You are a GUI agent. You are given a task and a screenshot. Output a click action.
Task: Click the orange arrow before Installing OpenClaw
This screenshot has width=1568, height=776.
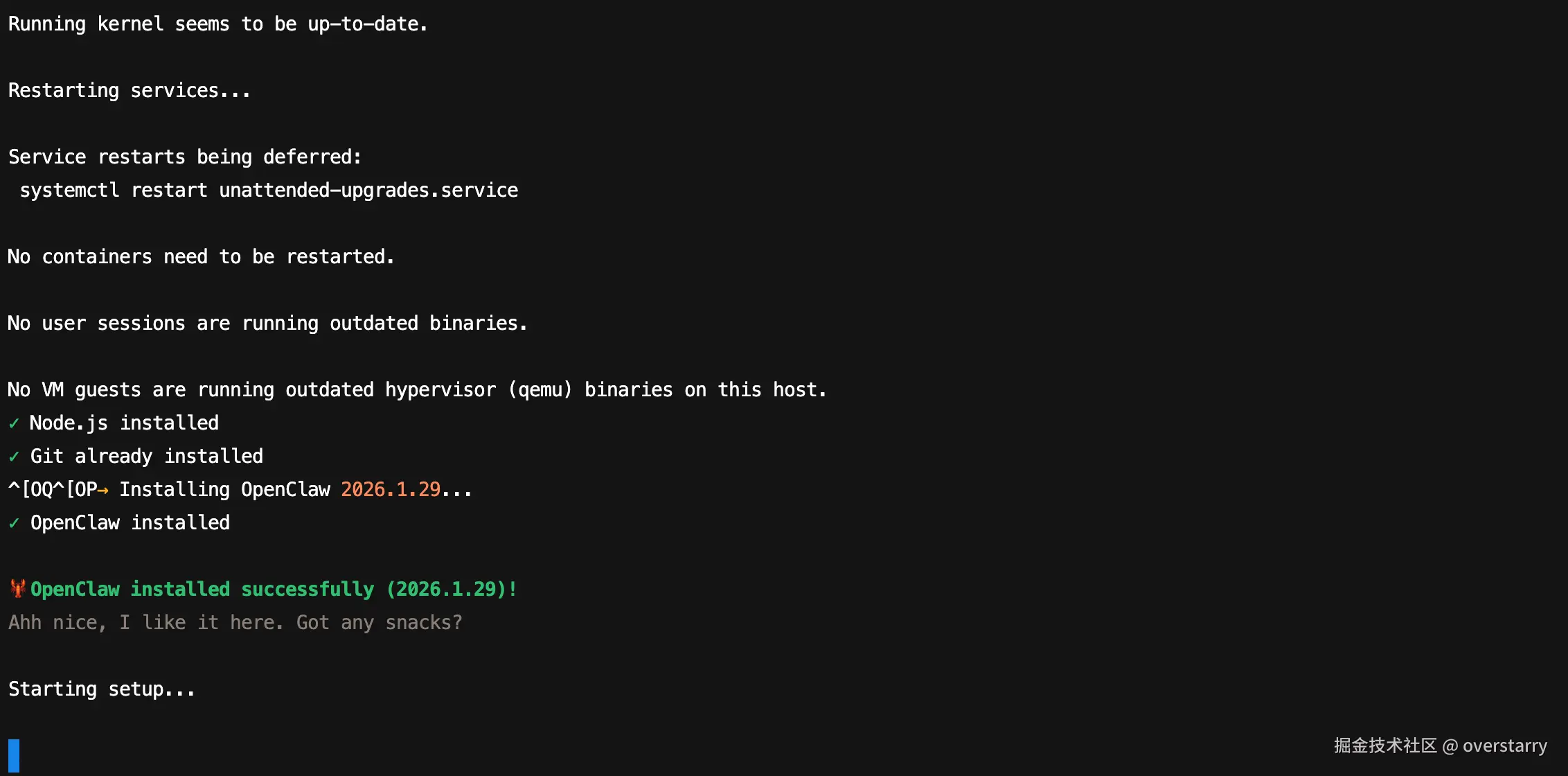tap(103, 490)
